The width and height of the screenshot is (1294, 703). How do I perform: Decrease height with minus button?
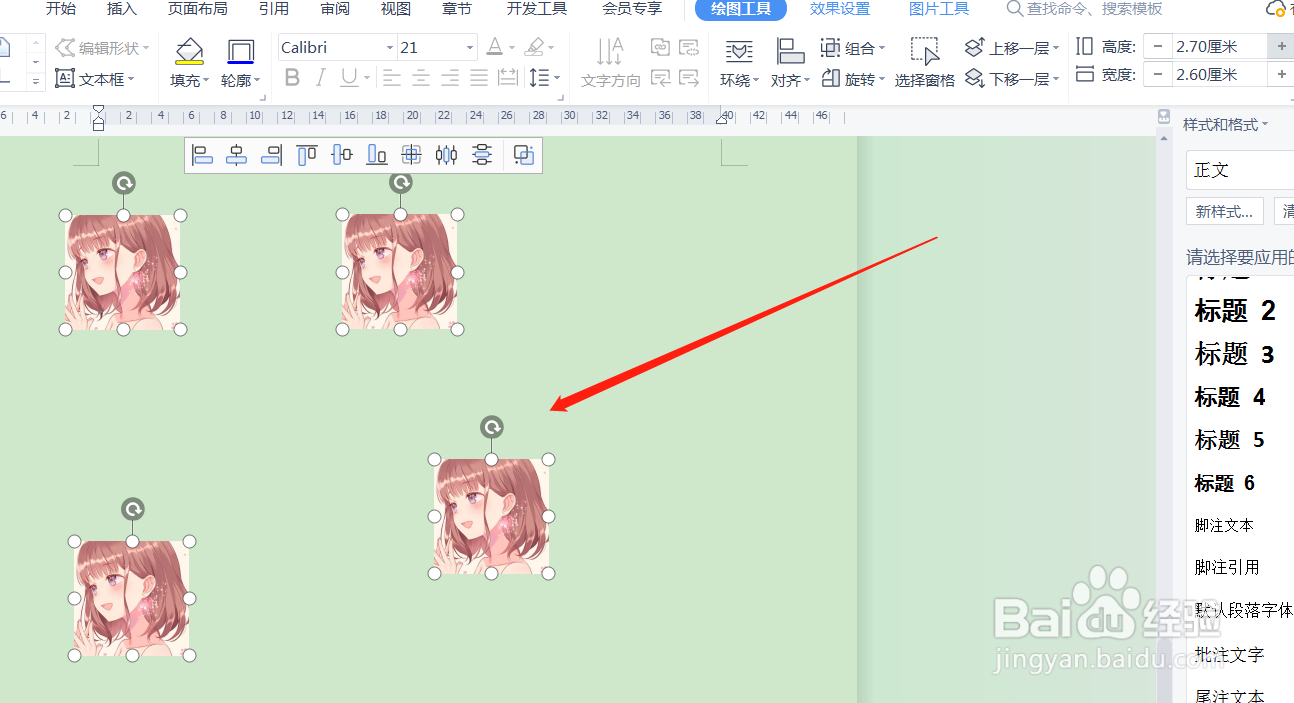[x=1157, y=46]
